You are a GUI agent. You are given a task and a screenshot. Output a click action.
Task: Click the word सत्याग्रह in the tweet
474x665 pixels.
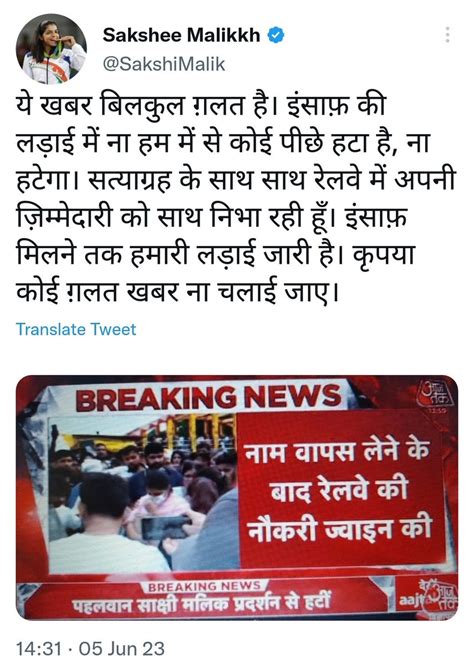coord(130,181)
